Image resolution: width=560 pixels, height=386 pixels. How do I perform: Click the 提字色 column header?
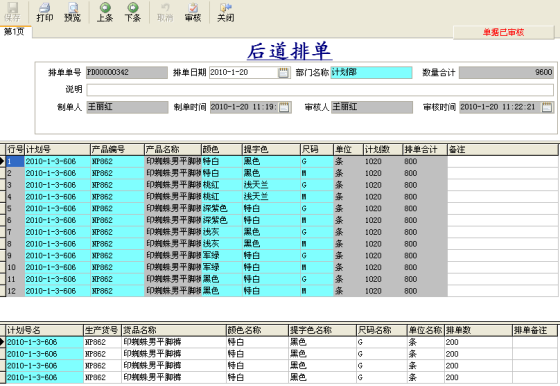271,150
